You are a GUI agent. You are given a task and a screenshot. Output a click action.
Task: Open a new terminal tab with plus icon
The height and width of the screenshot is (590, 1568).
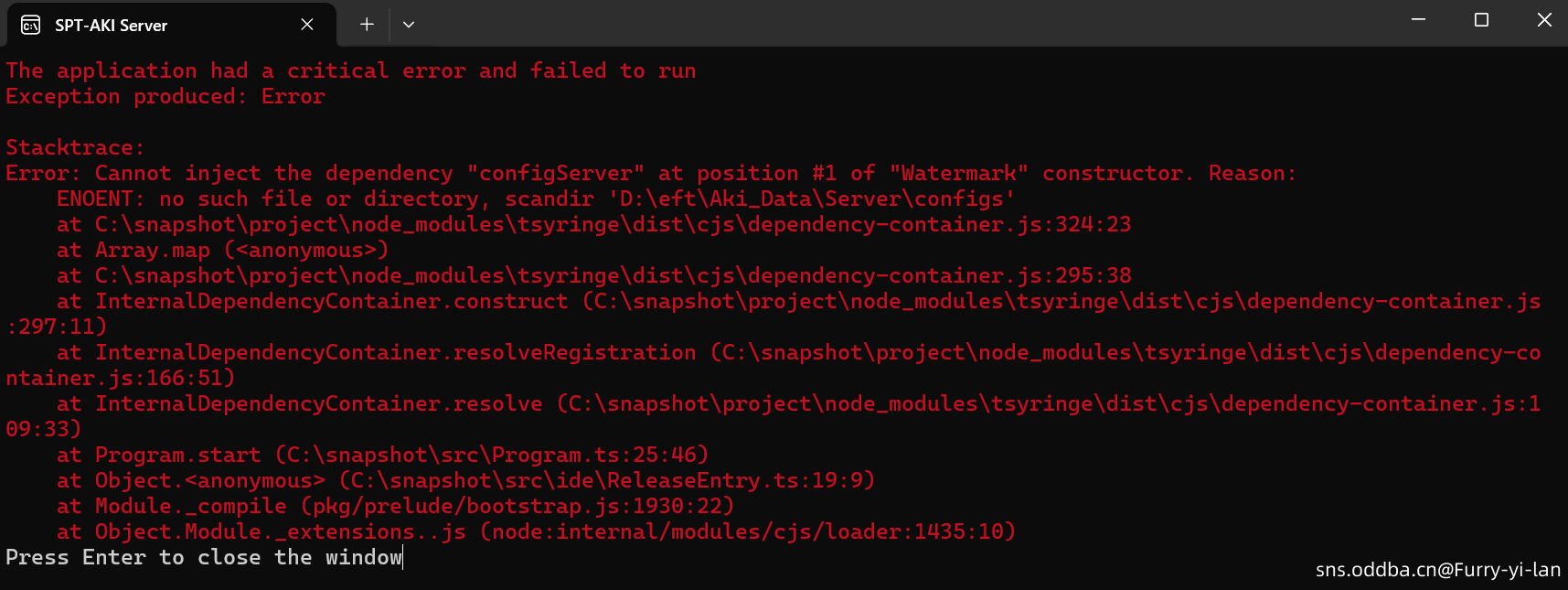(367, 25)
